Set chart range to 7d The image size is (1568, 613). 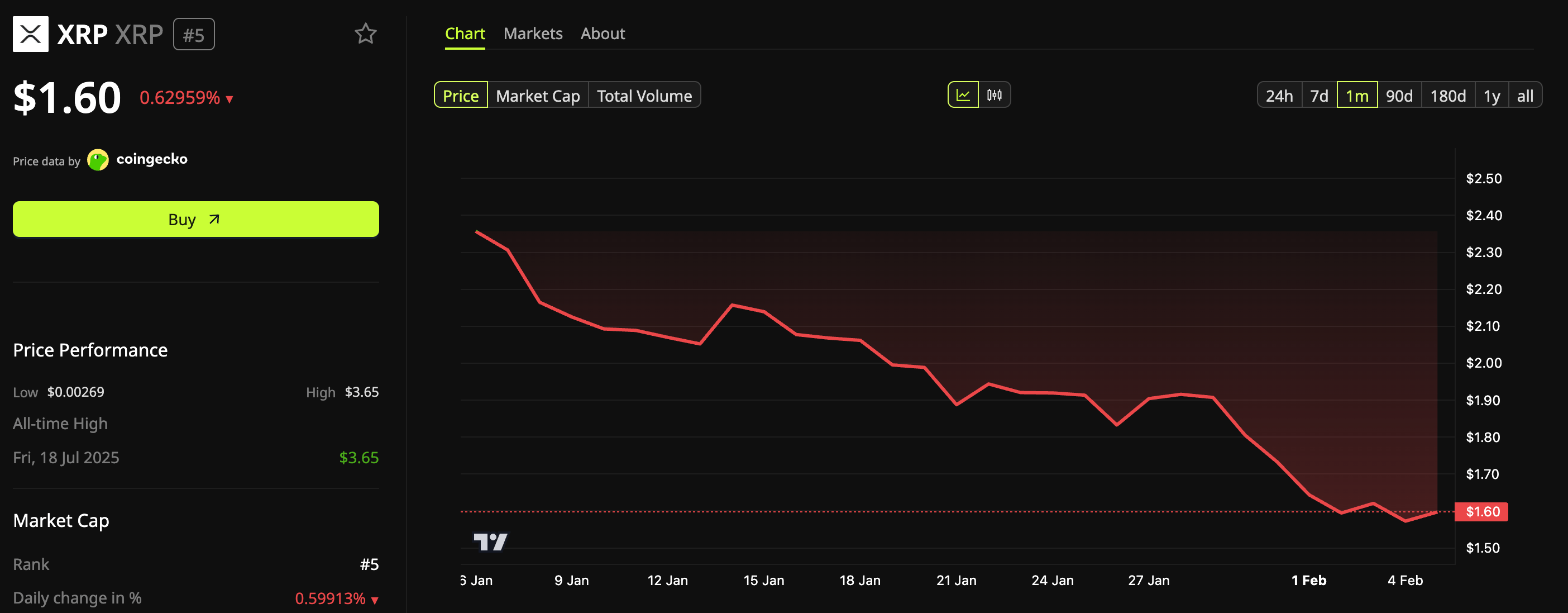(x=1319, y=96)
